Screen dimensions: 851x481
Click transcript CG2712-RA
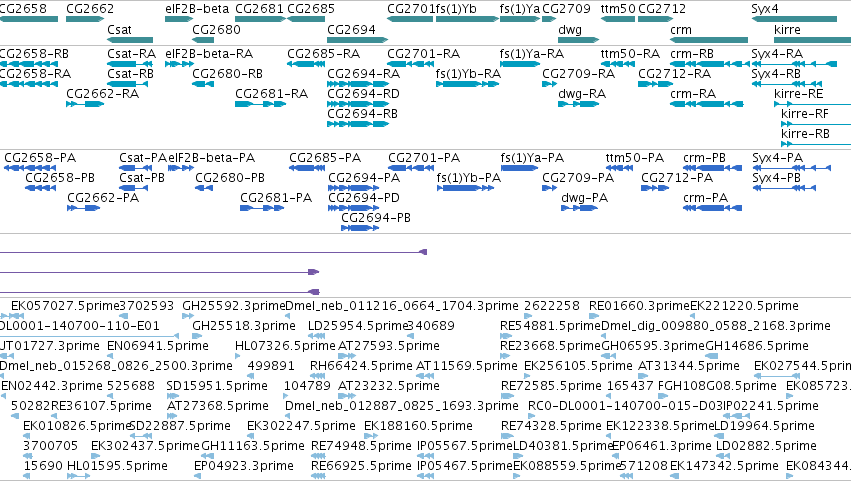point(656,84)
